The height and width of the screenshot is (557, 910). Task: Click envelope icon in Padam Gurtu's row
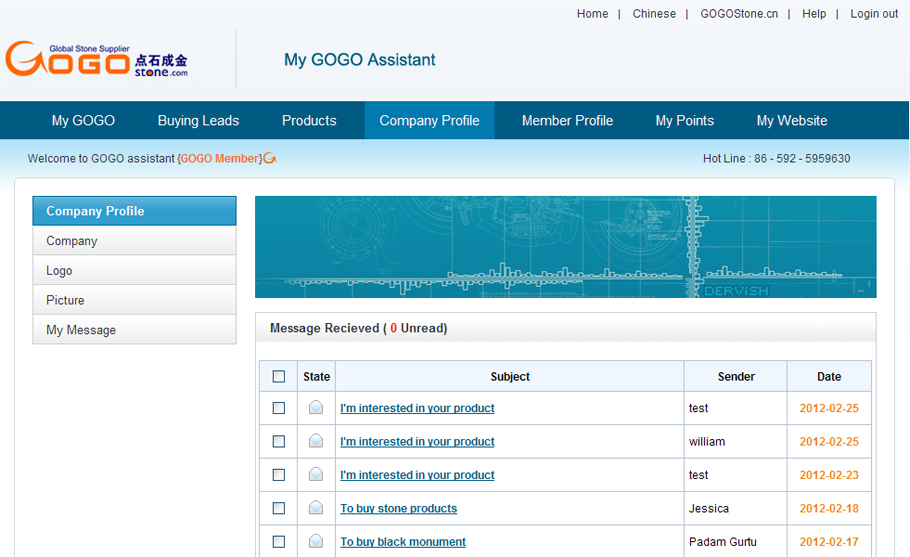(316, 542)
